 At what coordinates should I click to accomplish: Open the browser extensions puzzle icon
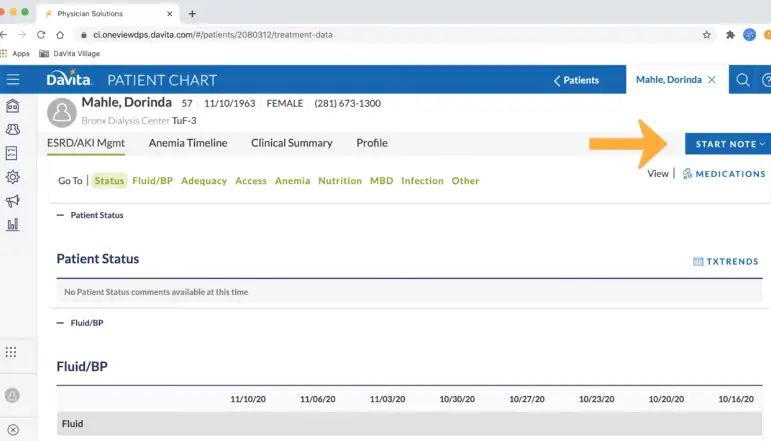click(730, 35)
